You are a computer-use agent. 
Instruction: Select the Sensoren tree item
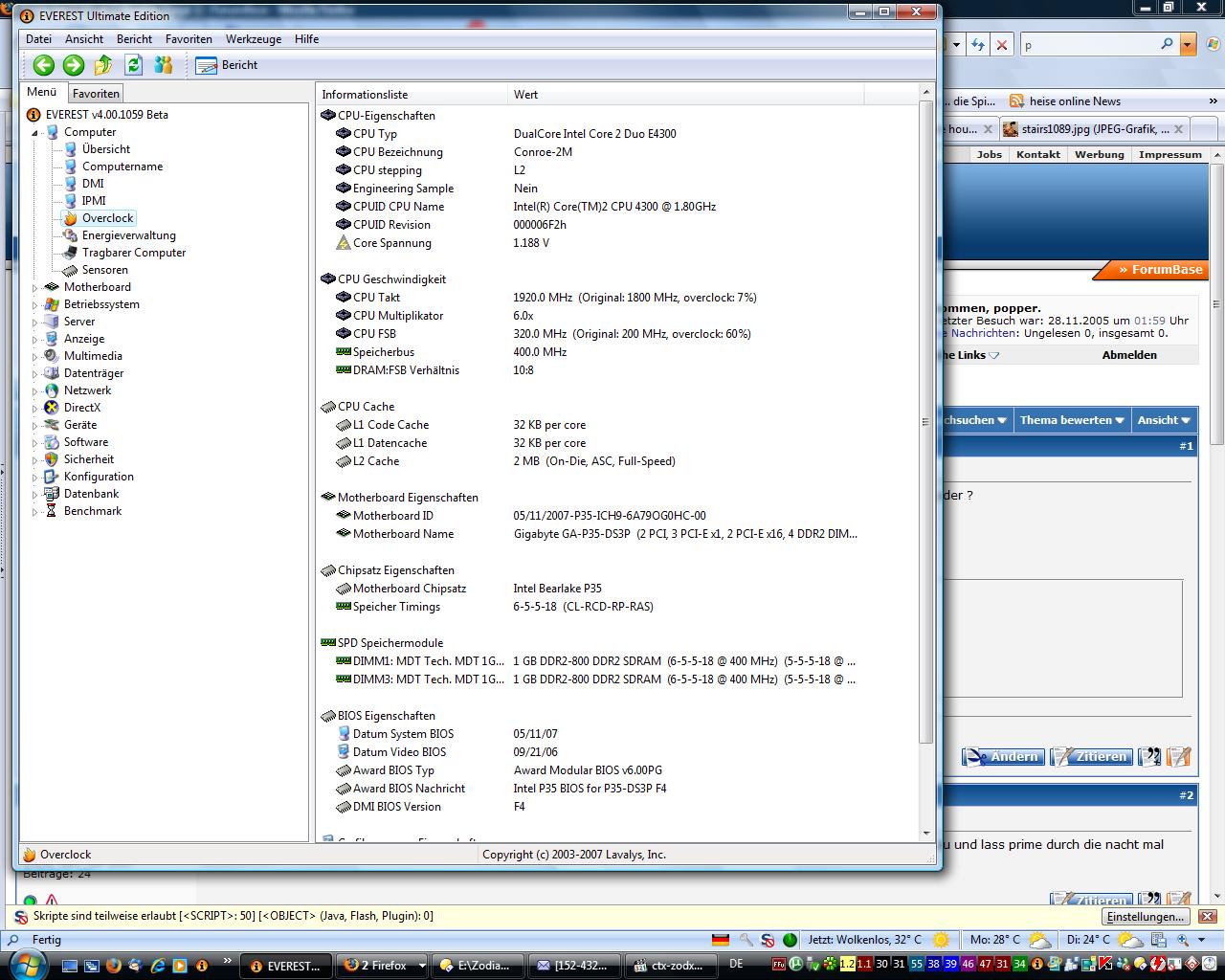105,270
